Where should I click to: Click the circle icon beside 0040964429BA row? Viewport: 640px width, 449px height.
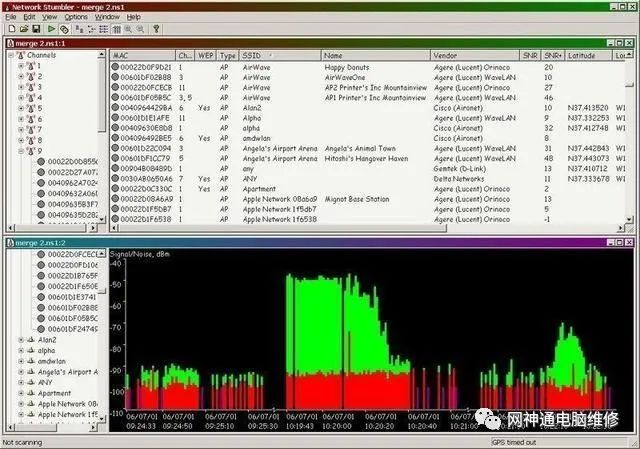pos(115,108)
